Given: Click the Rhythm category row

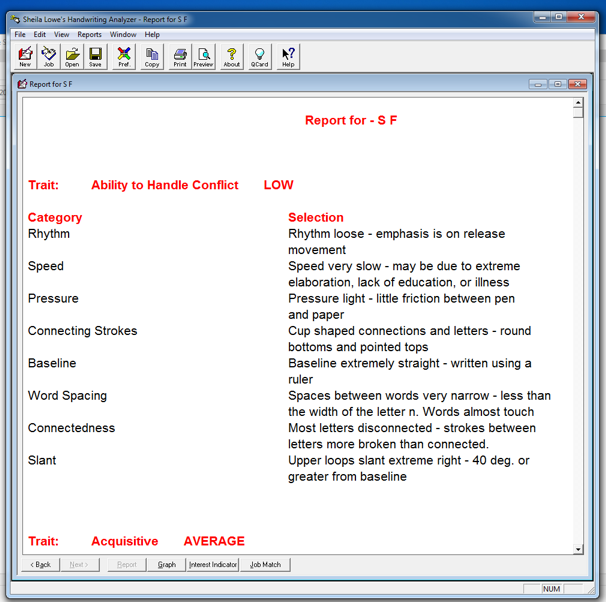Looking at the screenshot, I should (x=49, y=234).
